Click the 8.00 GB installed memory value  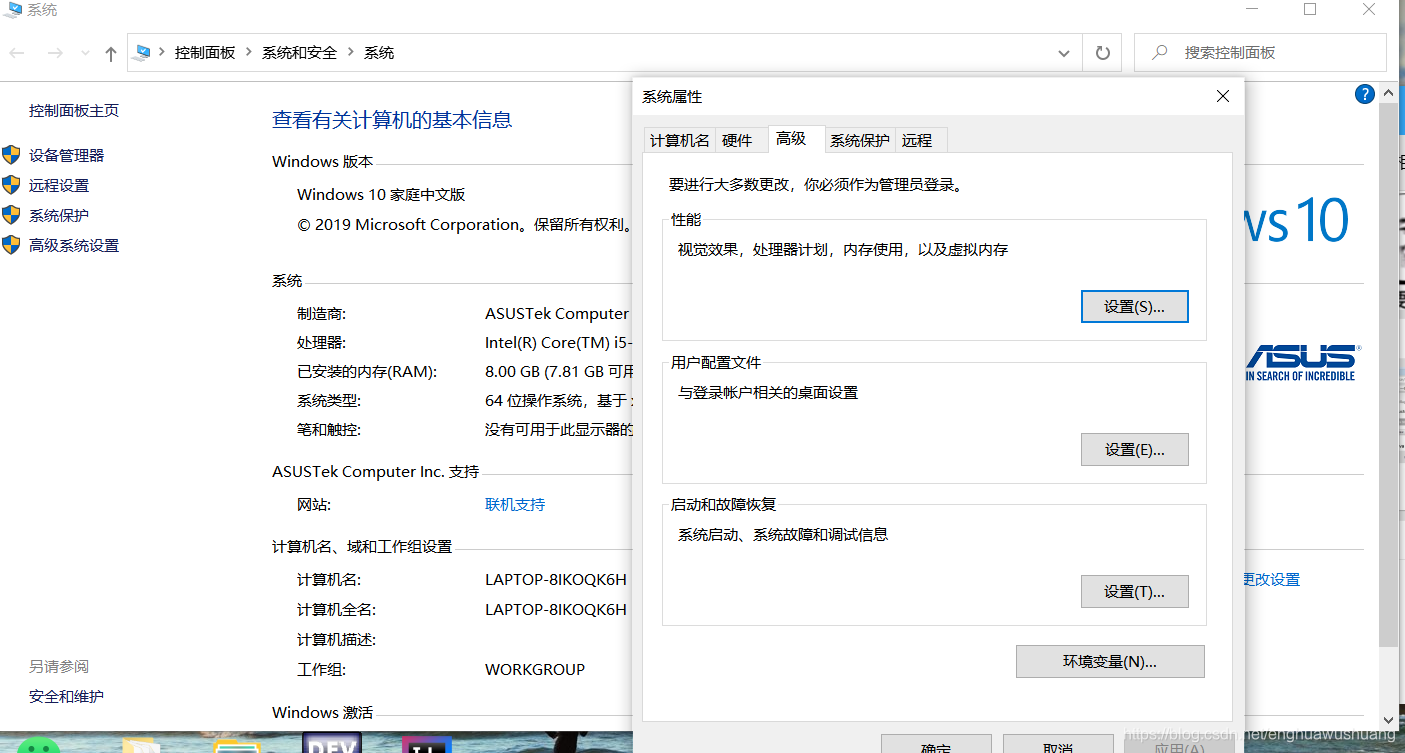(x=560, y=371)
